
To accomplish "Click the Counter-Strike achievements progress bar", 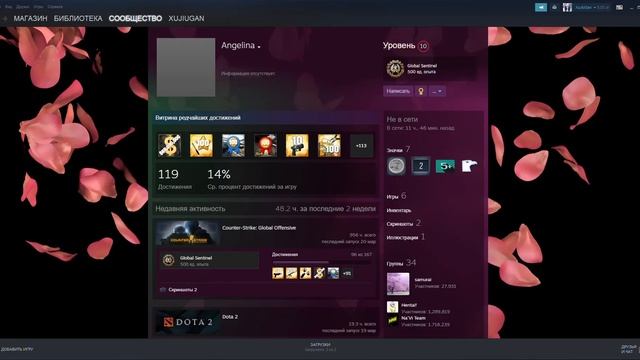I will coord(322,262).
